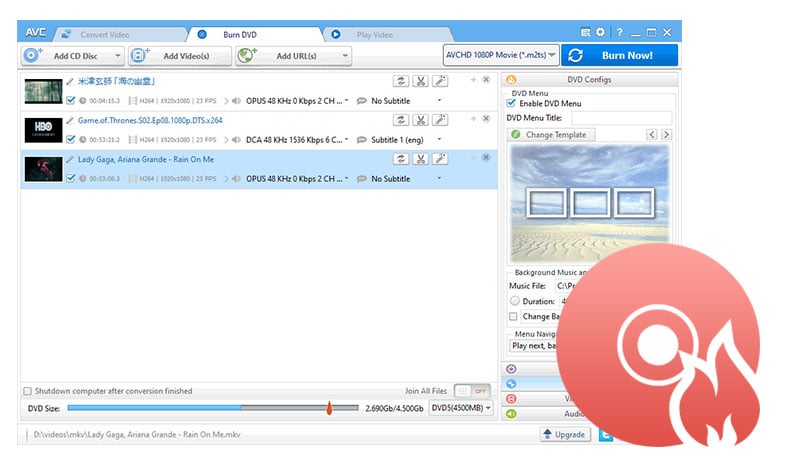Open the settings gear in title bar

click(x=601, y=32)
